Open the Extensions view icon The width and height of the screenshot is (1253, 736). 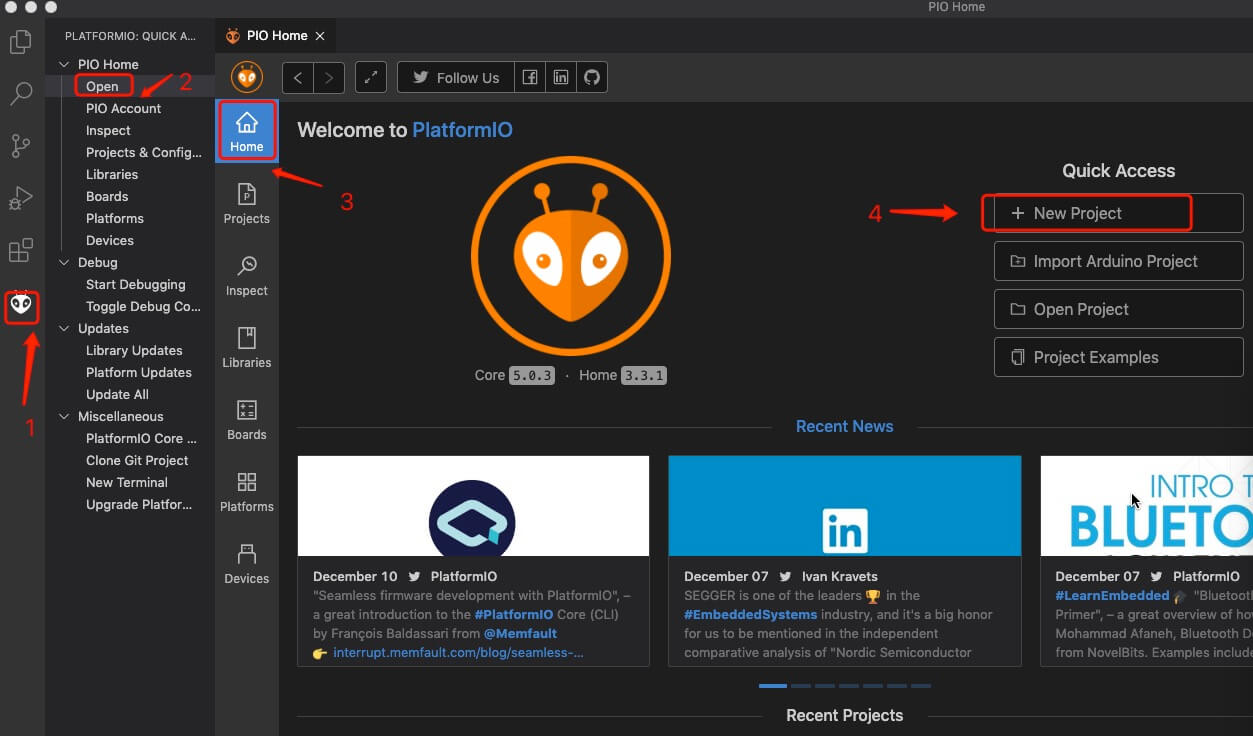20,250
